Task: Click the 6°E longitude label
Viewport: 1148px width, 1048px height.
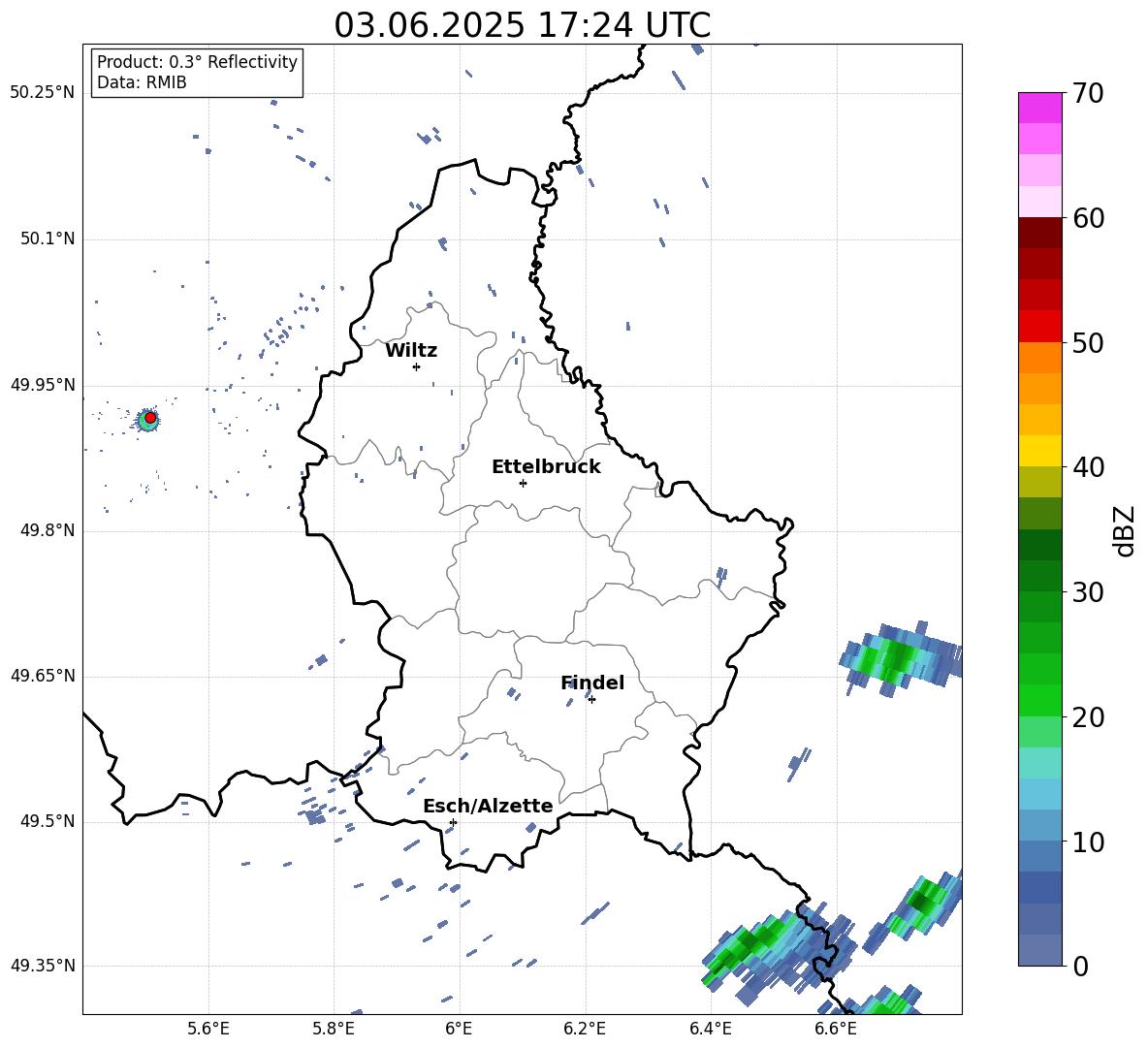Action: point(459,1029)
